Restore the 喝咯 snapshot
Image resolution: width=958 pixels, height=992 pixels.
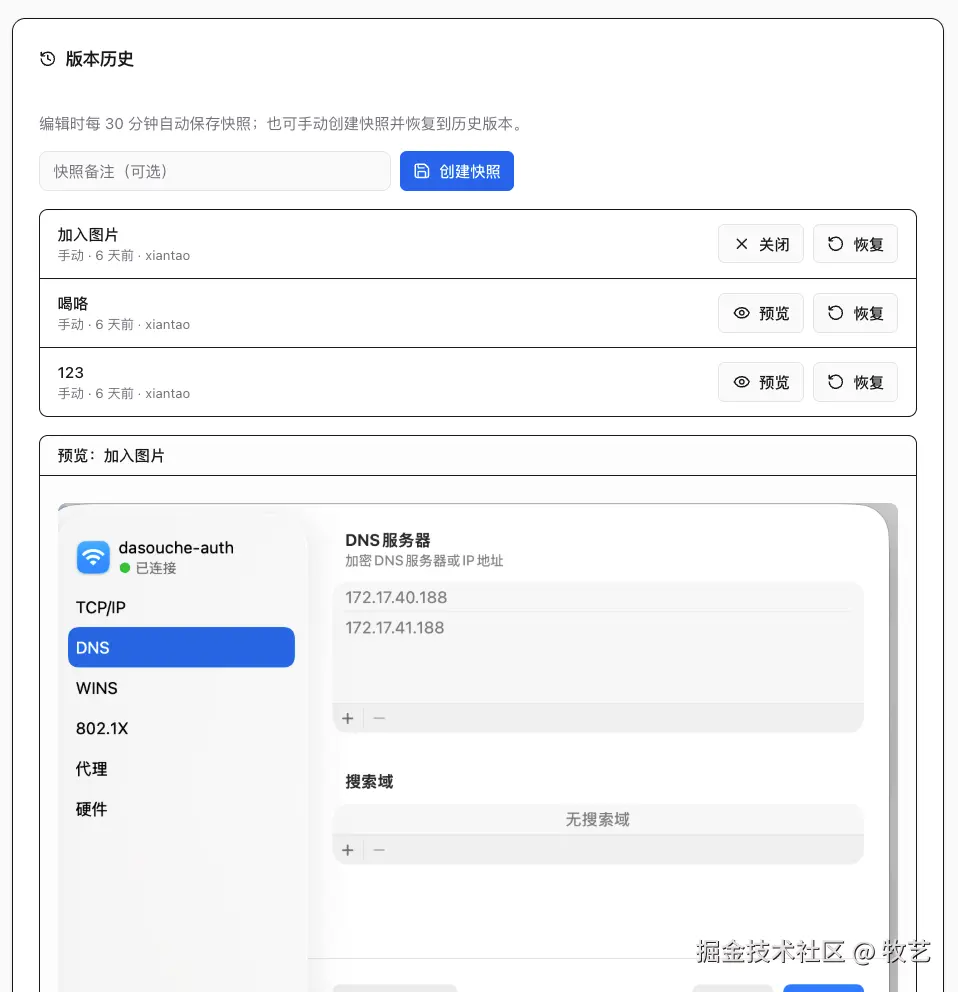pyautogui.click(x=855, y=313)
